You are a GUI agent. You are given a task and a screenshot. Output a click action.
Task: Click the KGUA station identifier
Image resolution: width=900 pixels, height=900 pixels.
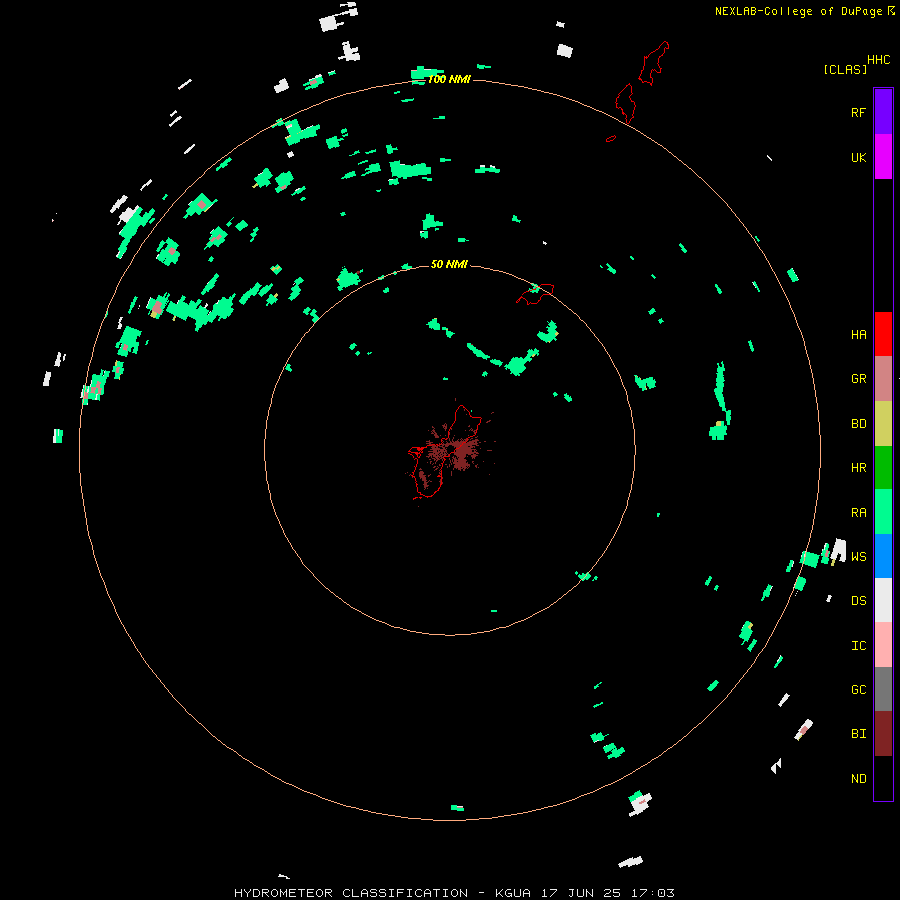(x=513, y=893)
